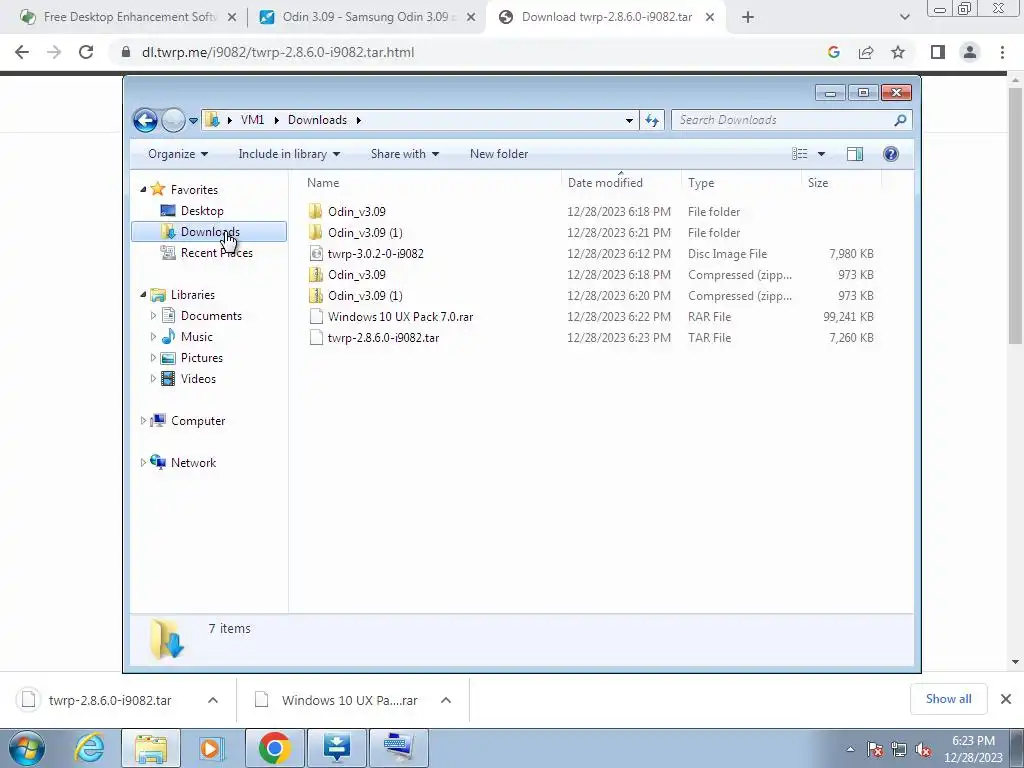The width and height of the screenshot is (1024, 768).
Task: Open the Chrome profile avatar
Action: tap(970, 52)
